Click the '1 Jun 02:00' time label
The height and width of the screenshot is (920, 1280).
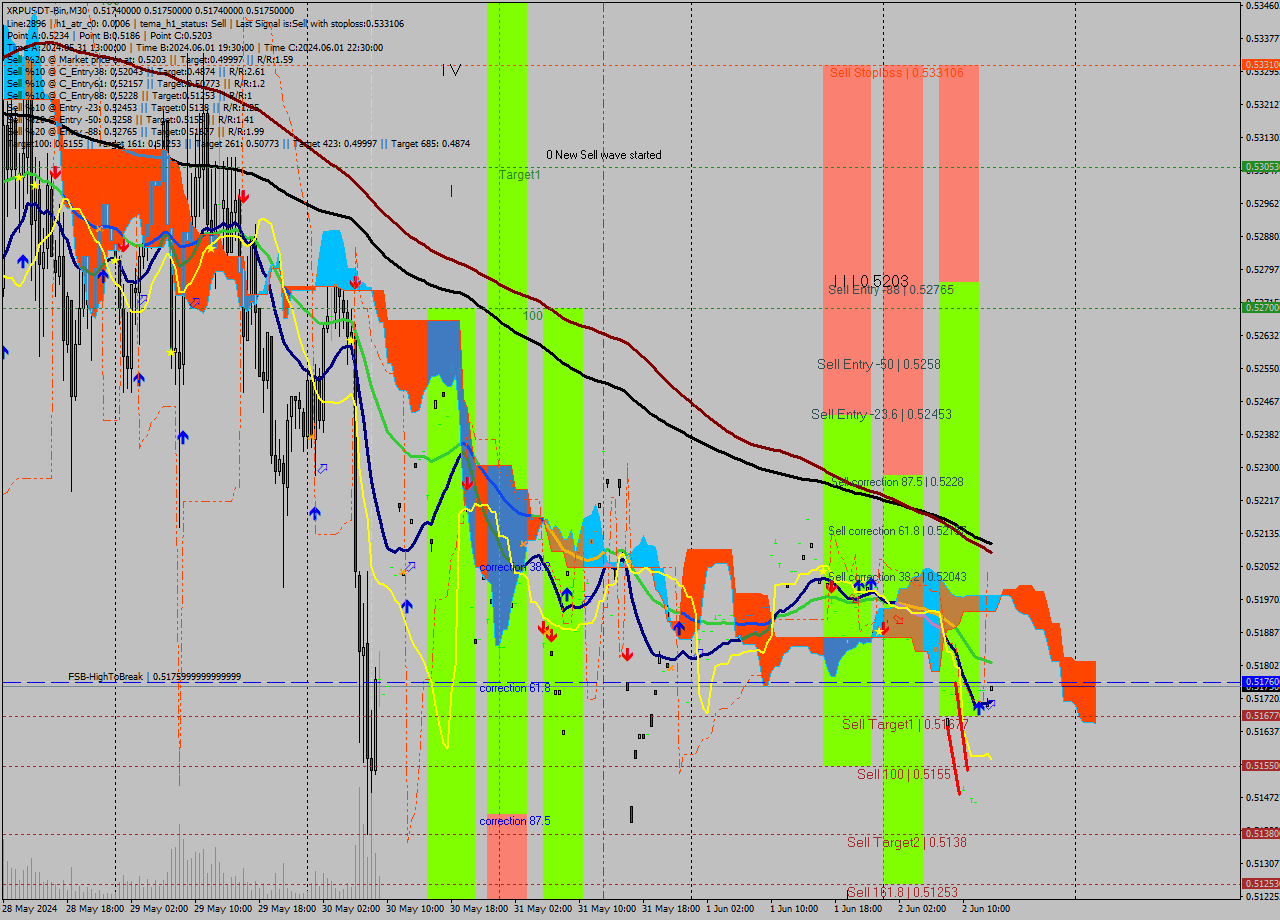[x=732, y=909]
